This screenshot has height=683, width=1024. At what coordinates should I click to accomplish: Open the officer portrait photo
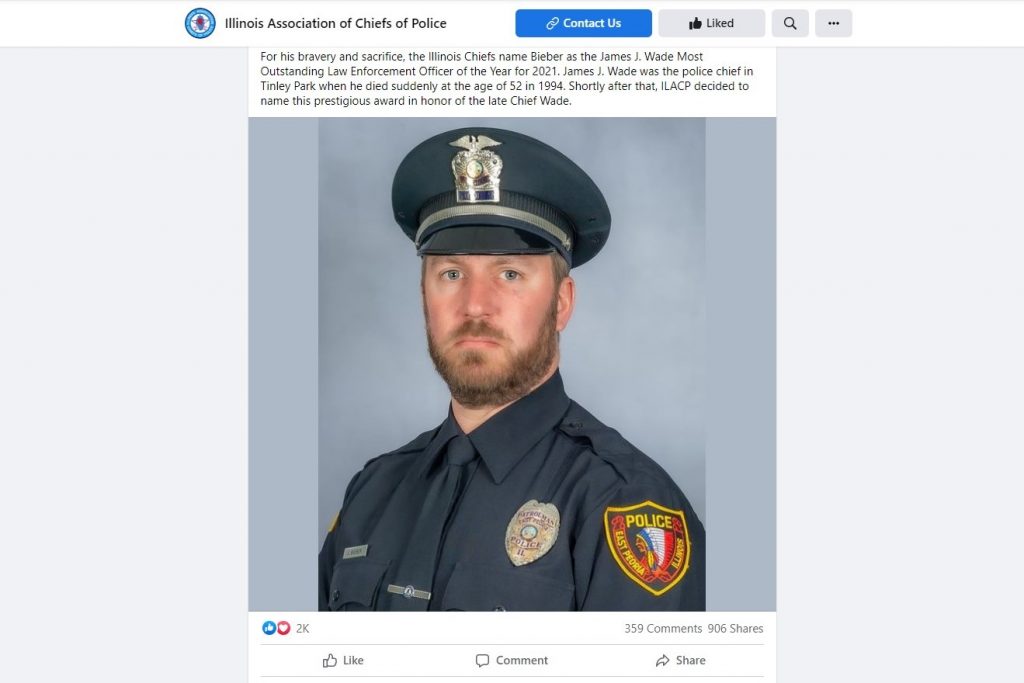pos(512,364)
